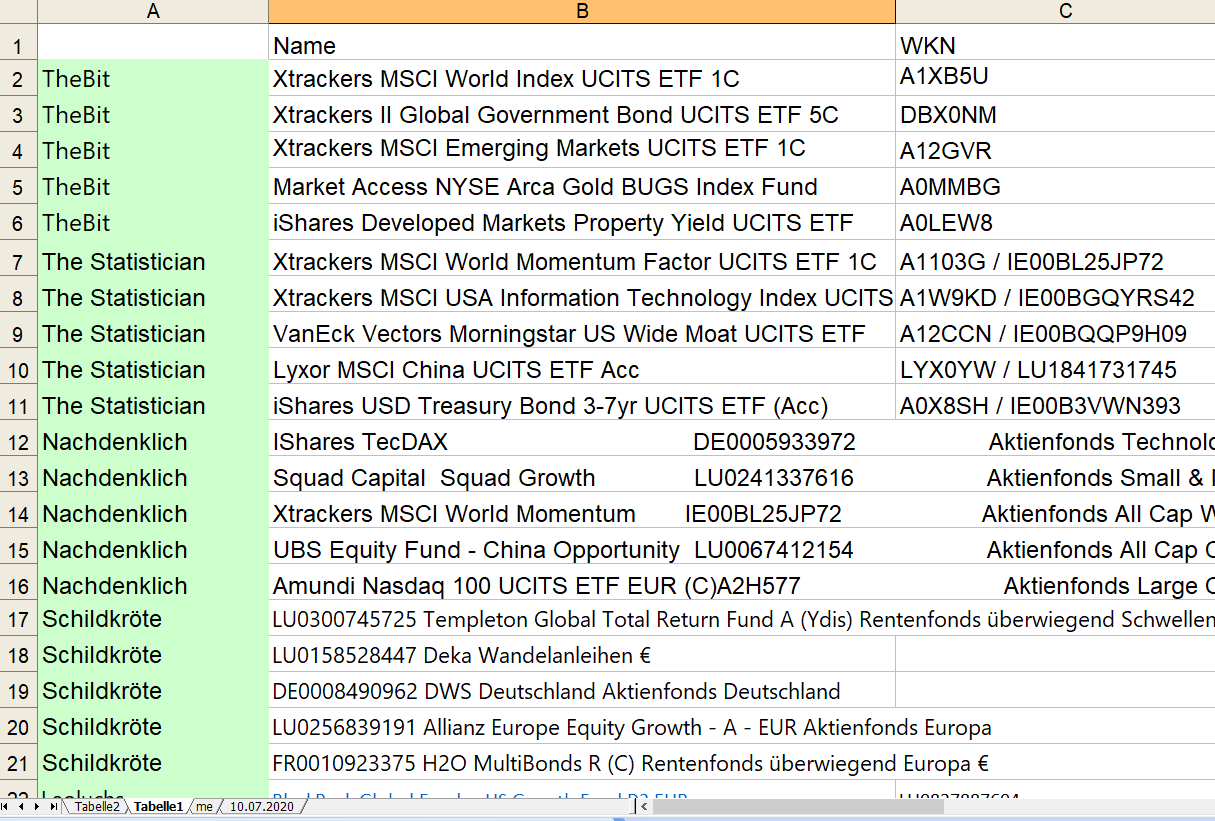The image size is (1215, 821).
Task: Select 'DWS Deutschland Aktienfonds' cell
Action: [582, 691]
